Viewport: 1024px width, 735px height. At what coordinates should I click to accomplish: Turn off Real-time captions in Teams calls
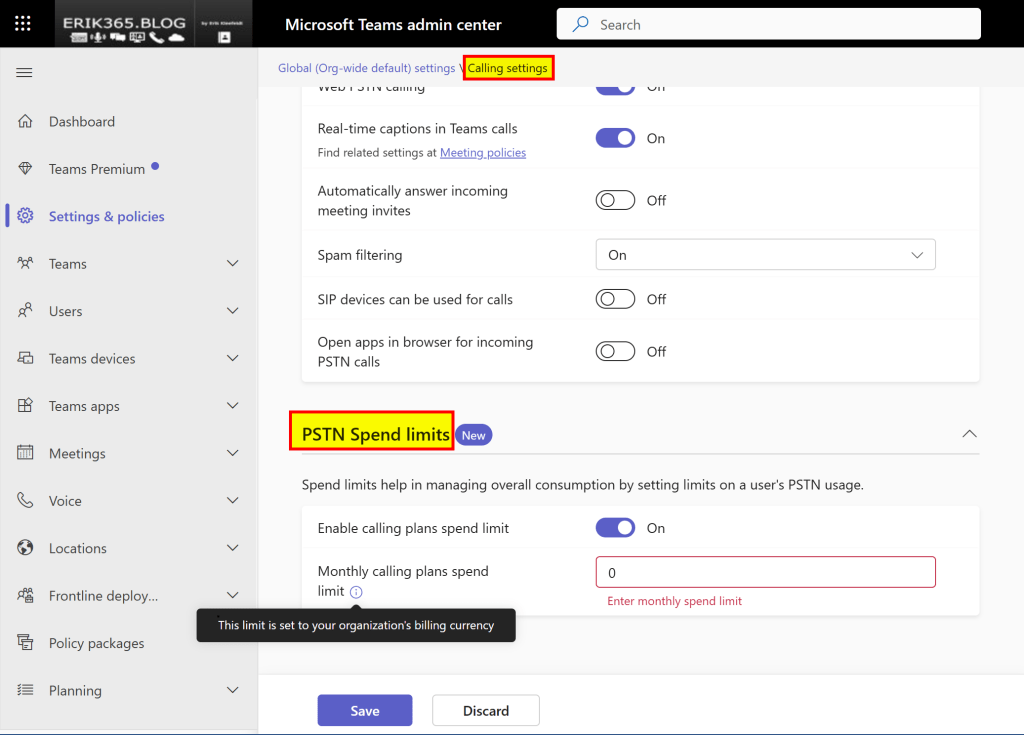click(615, 138)
